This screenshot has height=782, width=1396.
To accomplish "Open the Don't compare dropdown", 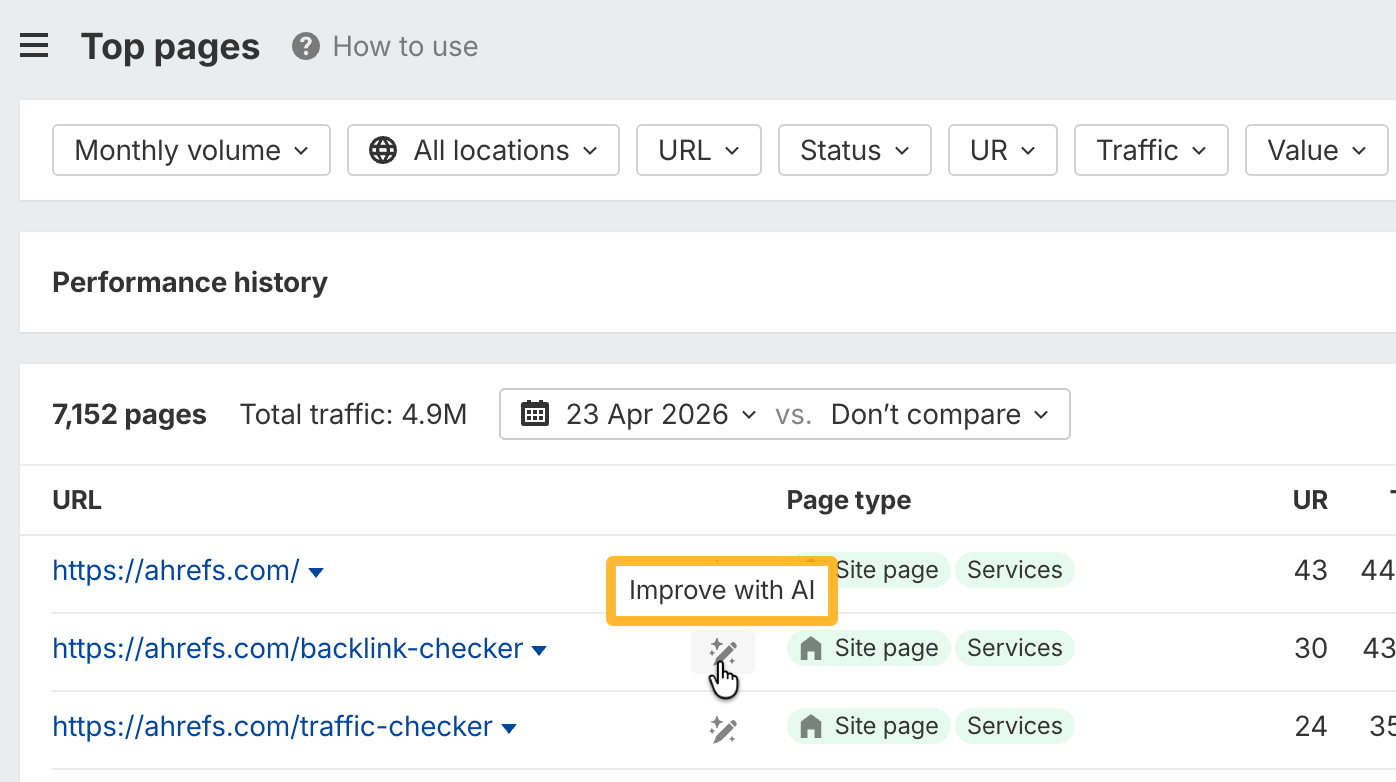I will tap(941, 413).
